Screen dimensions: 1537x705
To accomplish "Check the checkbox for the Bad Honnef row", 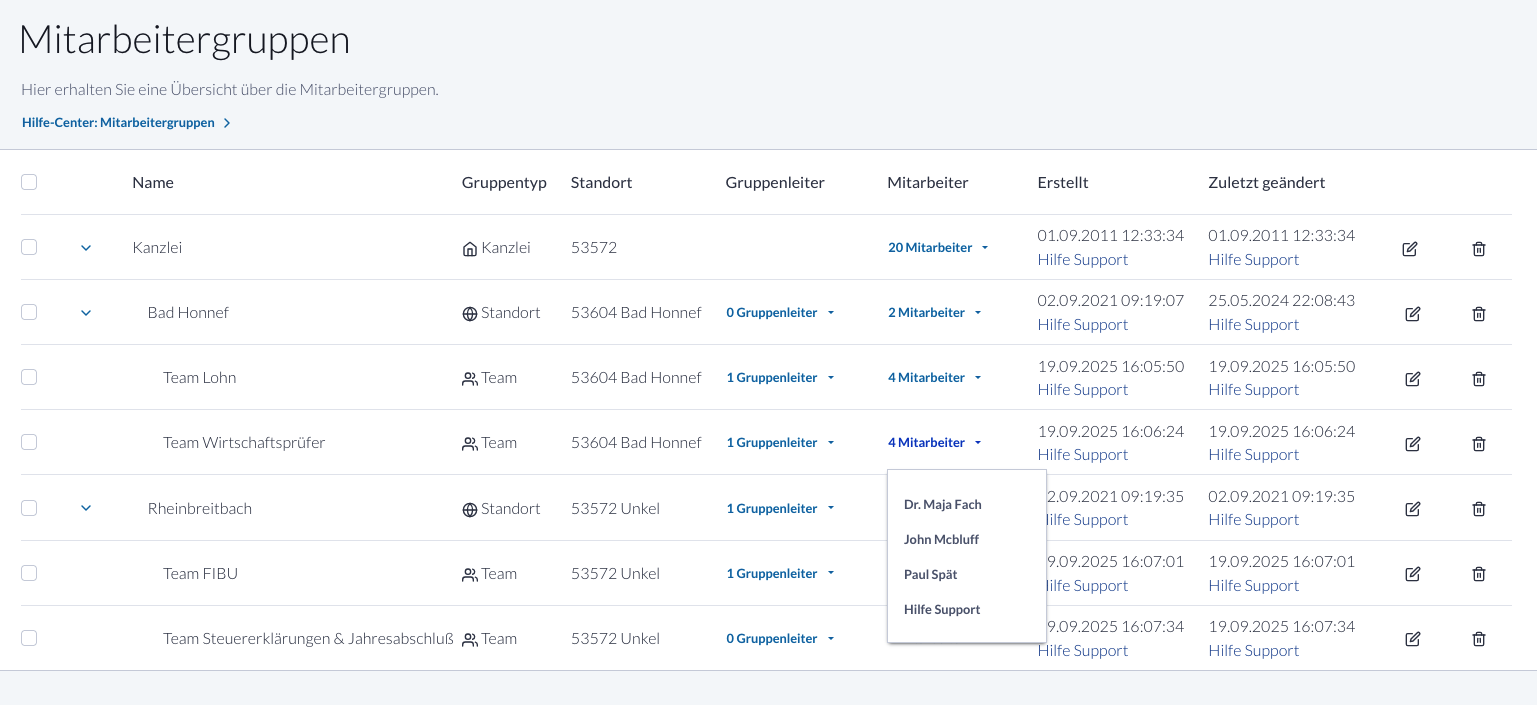I will point(29,312).
